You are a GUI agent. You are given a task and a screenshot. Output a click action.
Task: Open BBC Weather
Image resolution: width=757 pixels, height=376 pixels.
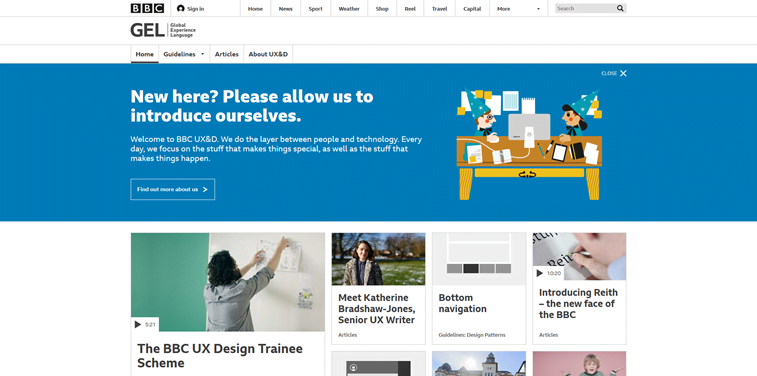pos(349,9)
